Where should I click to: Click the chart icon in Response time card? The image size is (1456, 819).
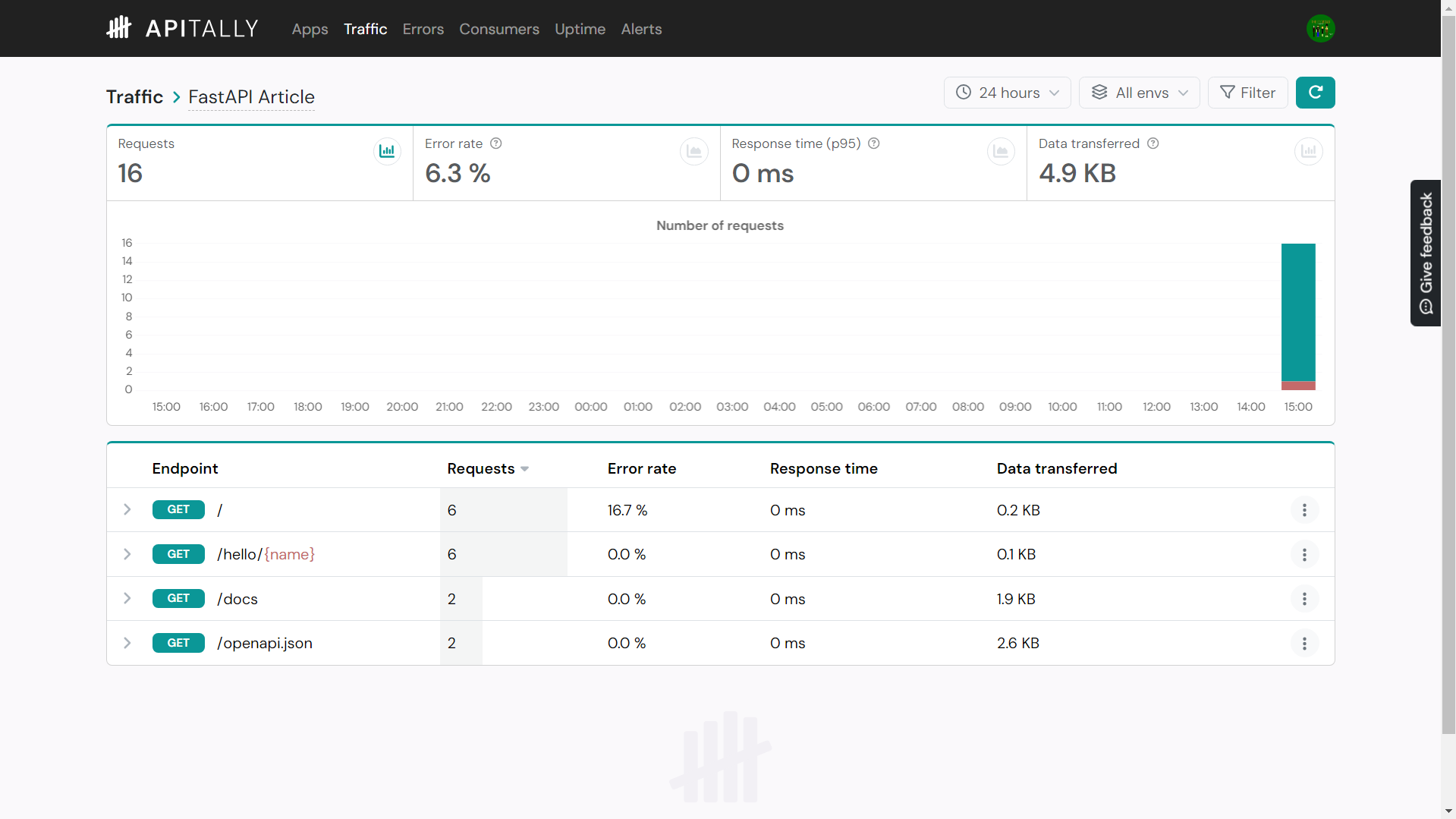[x=1001, y=151]
